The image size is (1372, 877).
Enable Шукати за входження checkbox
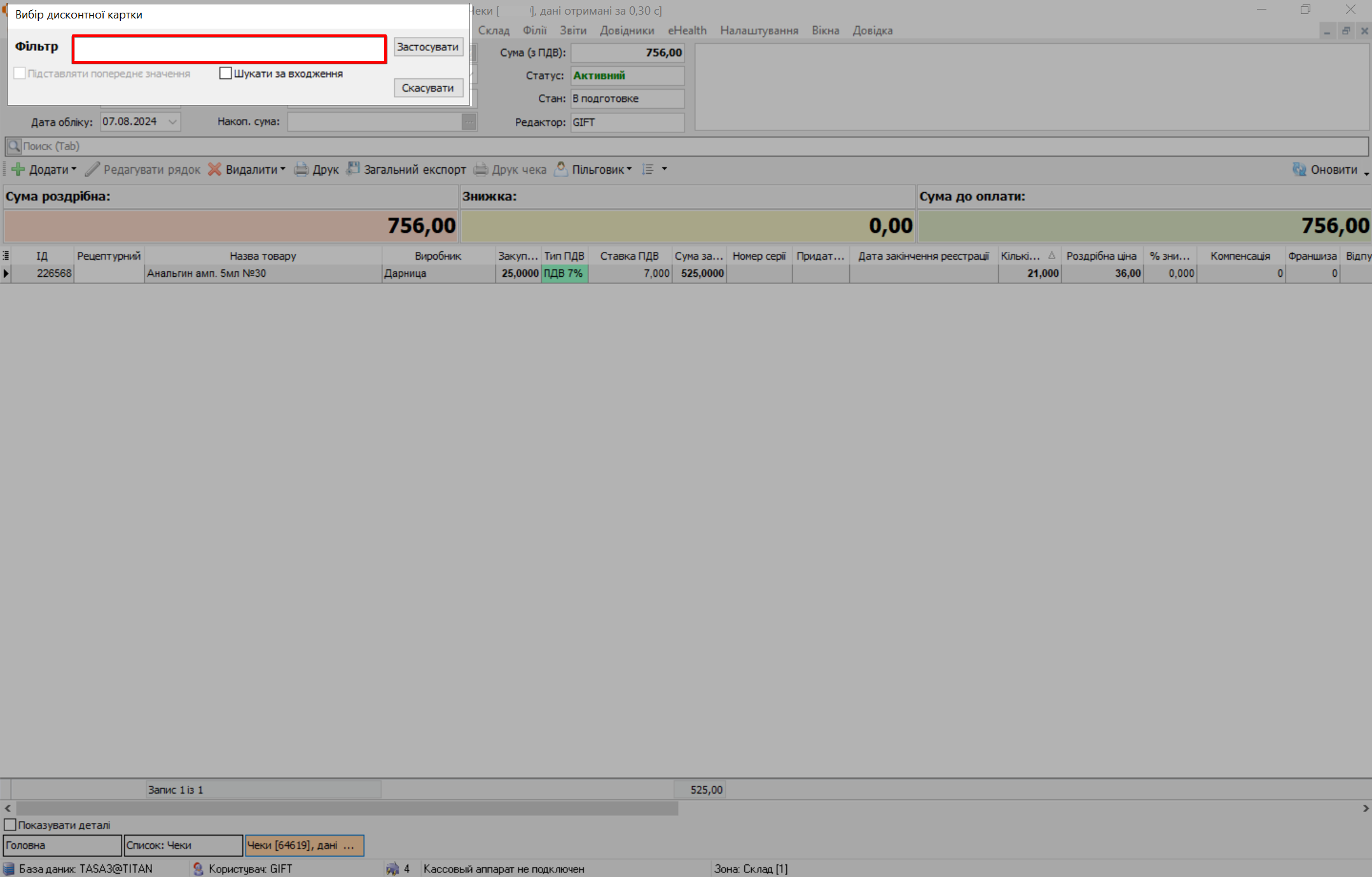[x=225, y=73]
